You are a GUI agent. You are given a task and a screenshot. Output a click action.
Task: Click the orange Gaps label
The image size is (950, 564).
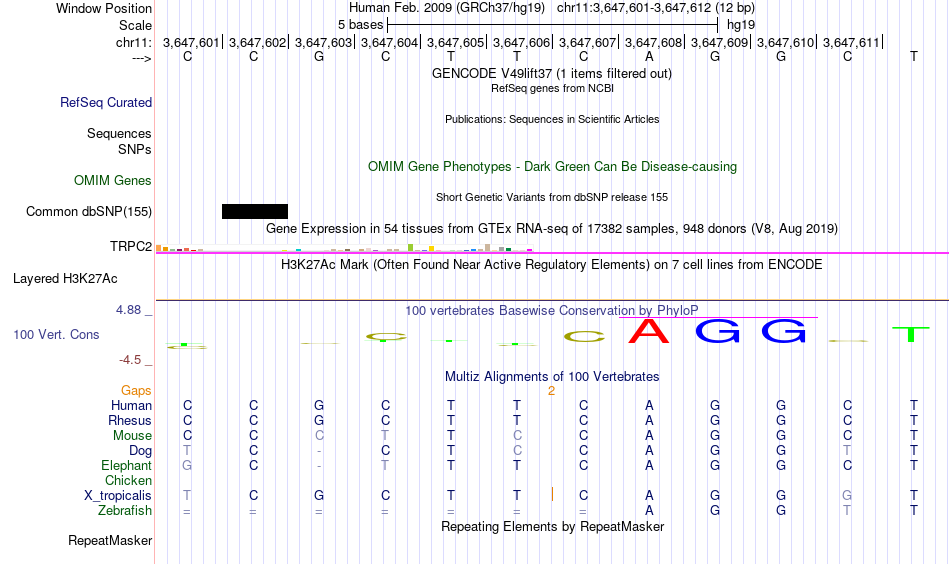tap(136, 391)
